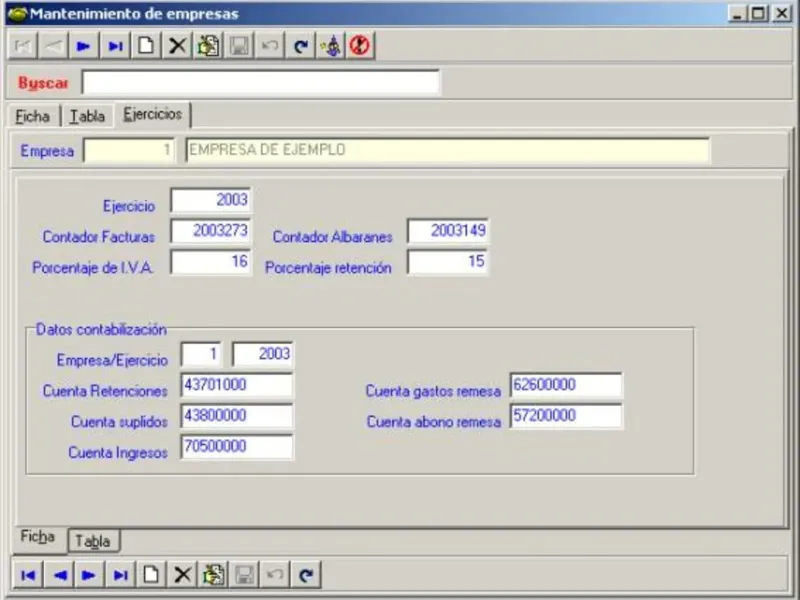Click the Contador Facturas field
The width and height of the screenshot is (800, 600).
211,231
